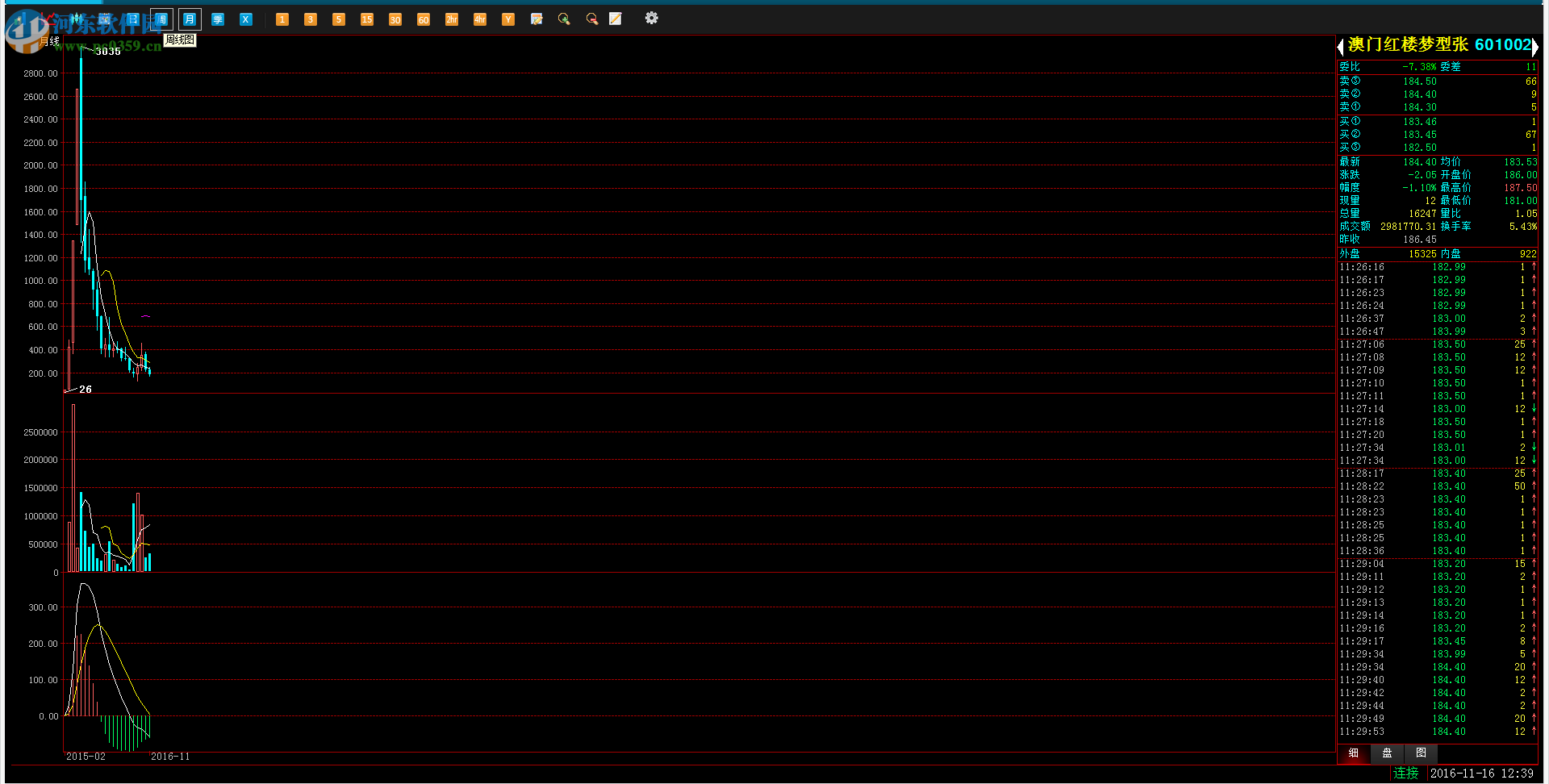Viewport: 1549px width, 784px height.
Task: Click the 最高价 value 187.50
Action: (x=1521, y=188)
